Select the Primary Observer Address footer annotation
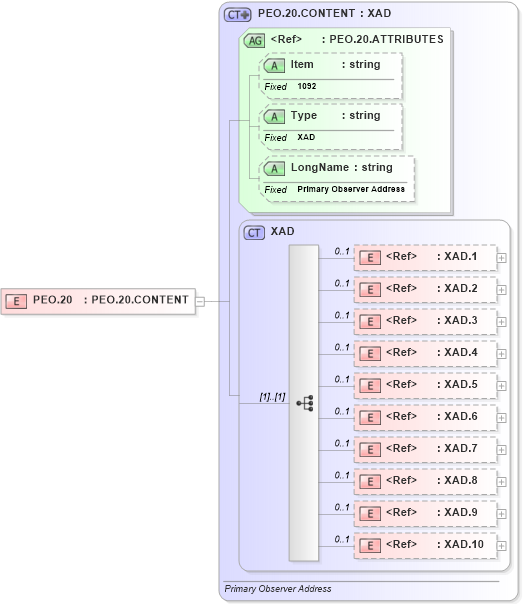Screen dimensions: 523x604 278,589
